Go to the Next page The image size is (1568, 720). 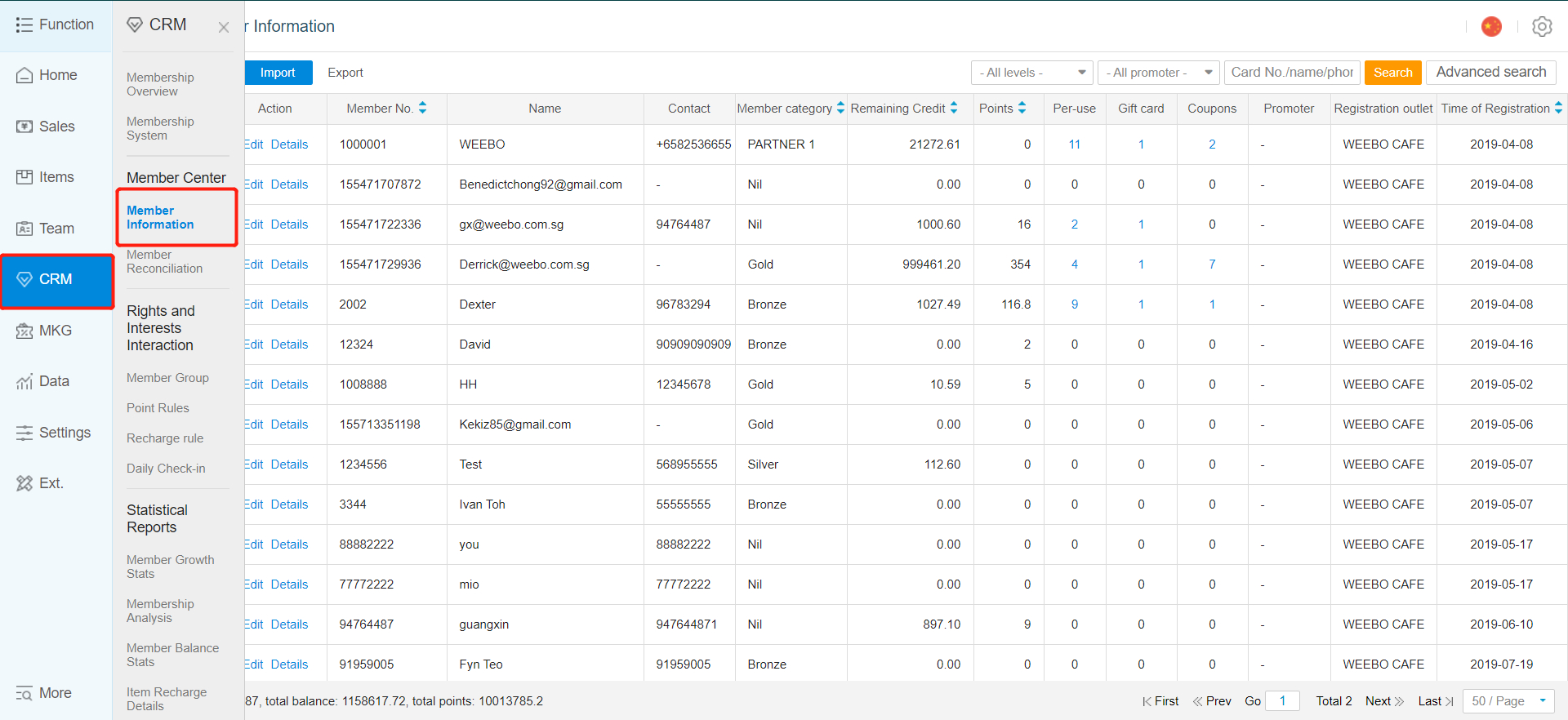point(1384,701)
